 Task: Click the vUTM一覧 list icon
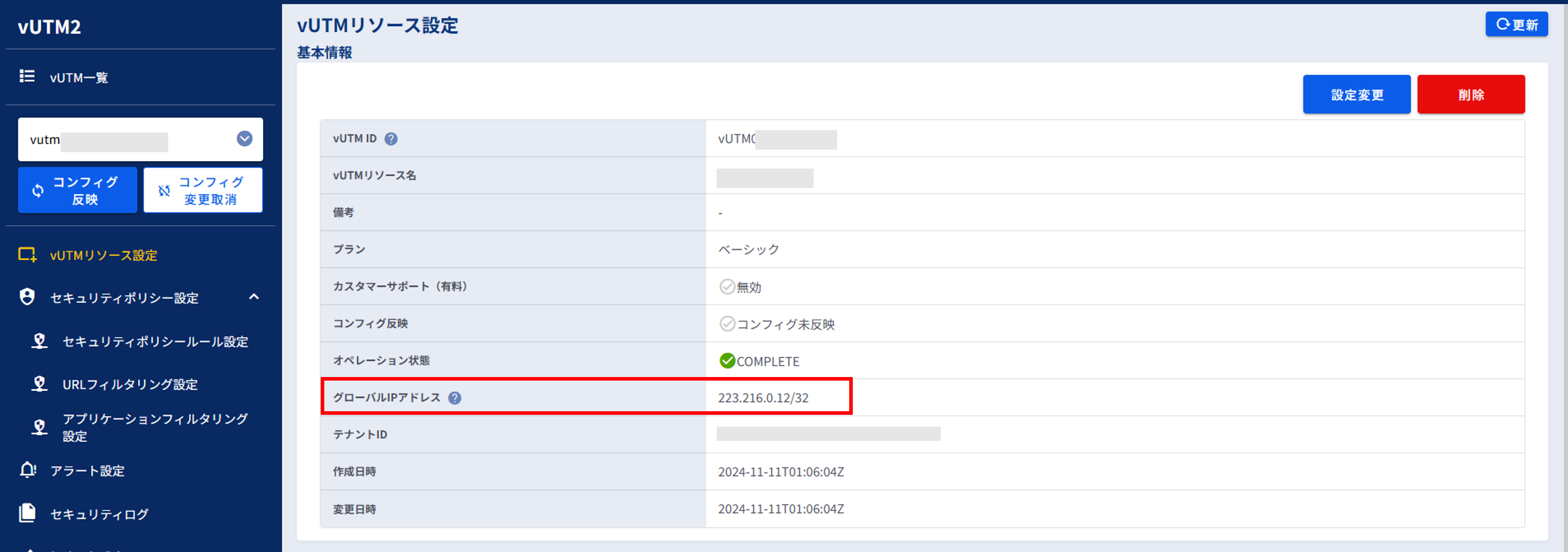click(x=27, y=76)
